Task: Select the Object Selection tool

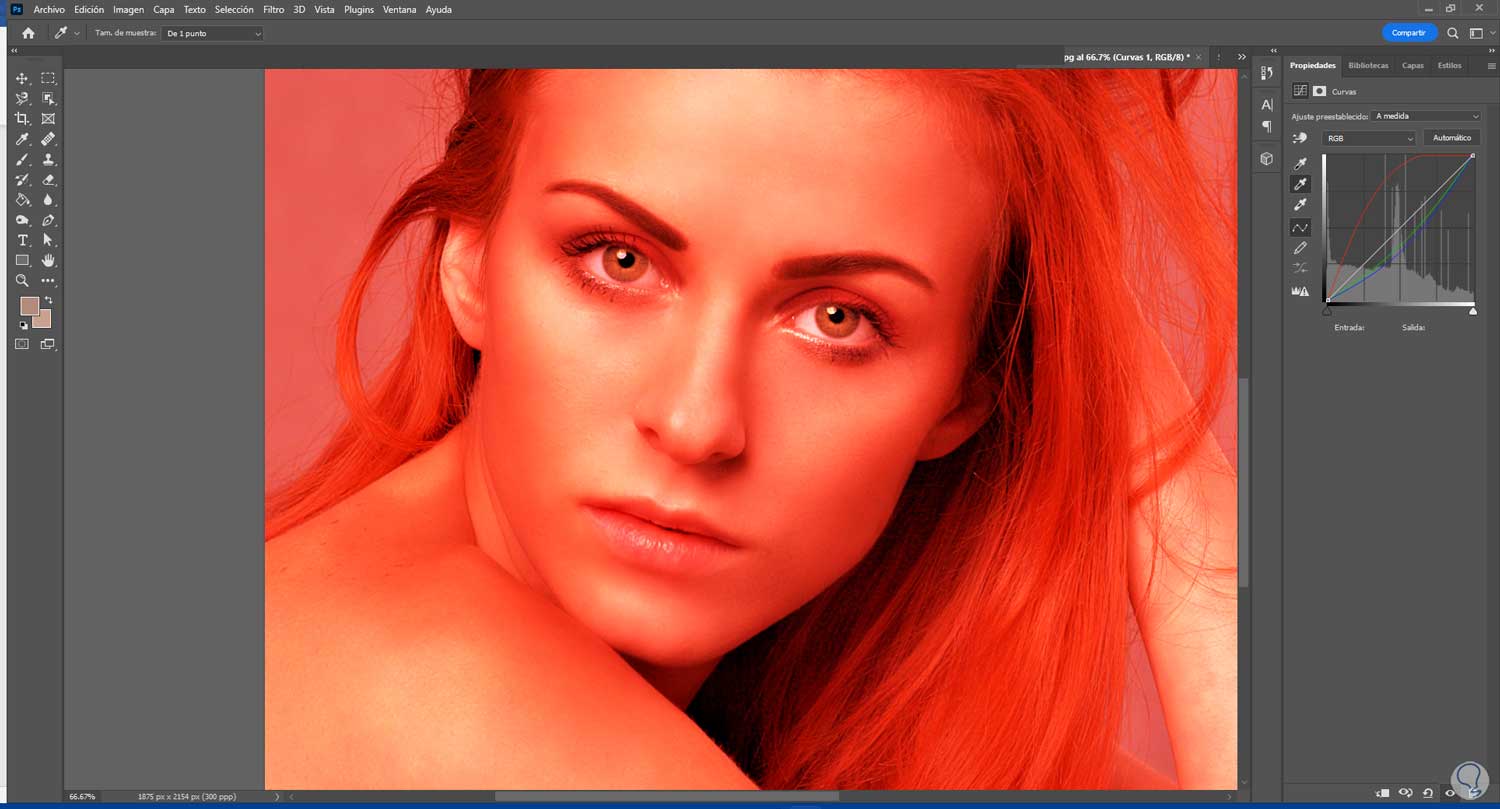Action: click(x=48, y=99)
